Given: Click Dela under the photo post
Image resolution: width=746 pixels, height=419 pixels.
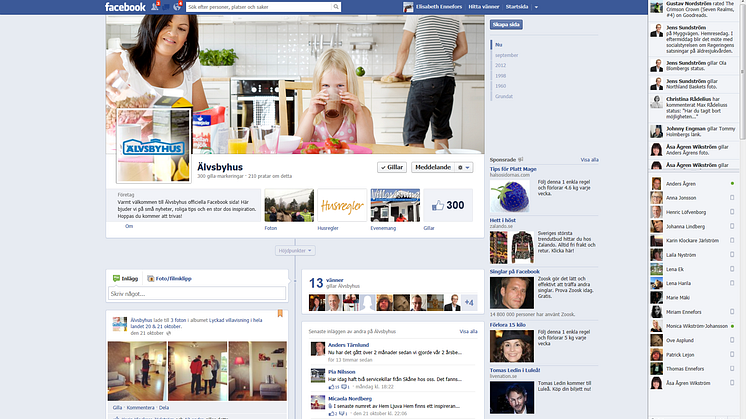Looking at the screenshot, I should pos(164,408).
